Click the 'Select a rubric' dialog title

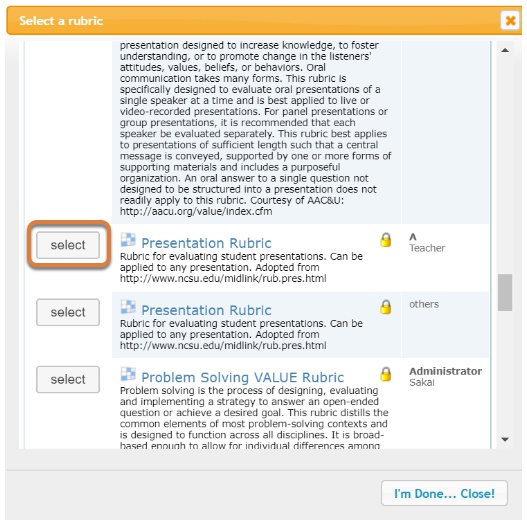(61, 21)
